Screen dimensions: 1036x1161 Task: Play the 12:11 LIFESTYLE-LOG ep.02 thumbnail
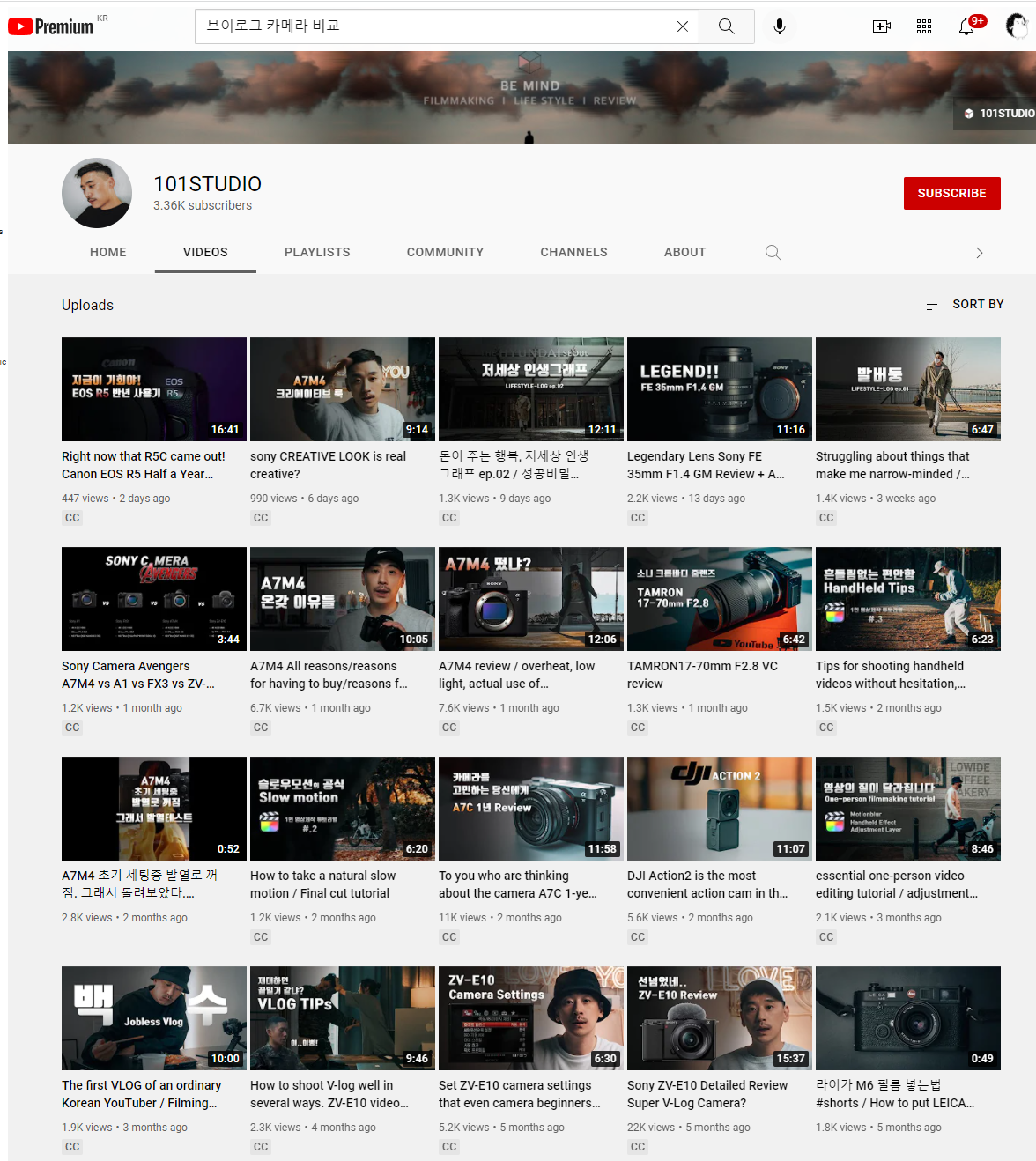(x=531, y=389)
